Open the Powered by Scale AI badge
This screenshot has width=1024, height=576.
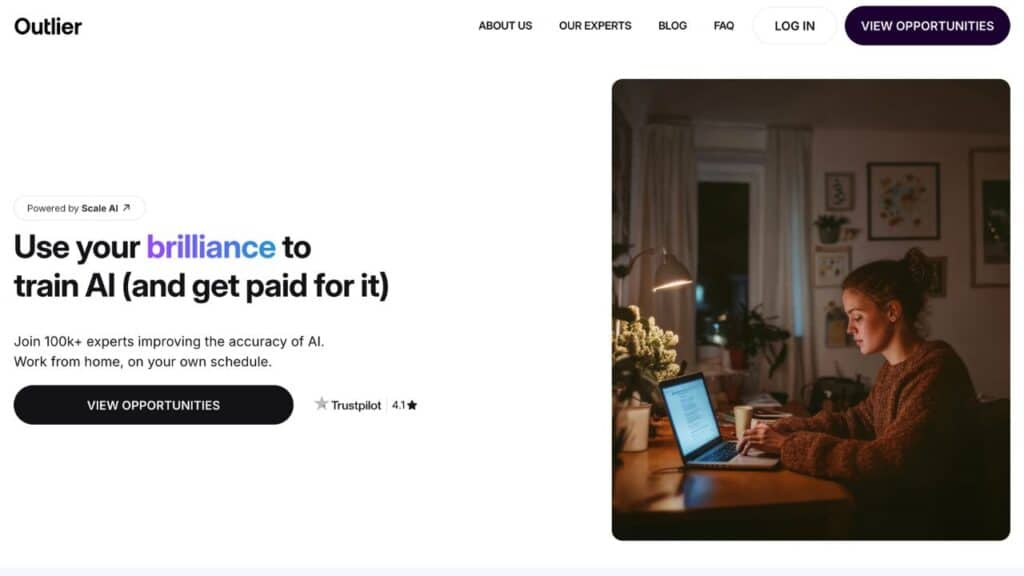pos(79,208)
